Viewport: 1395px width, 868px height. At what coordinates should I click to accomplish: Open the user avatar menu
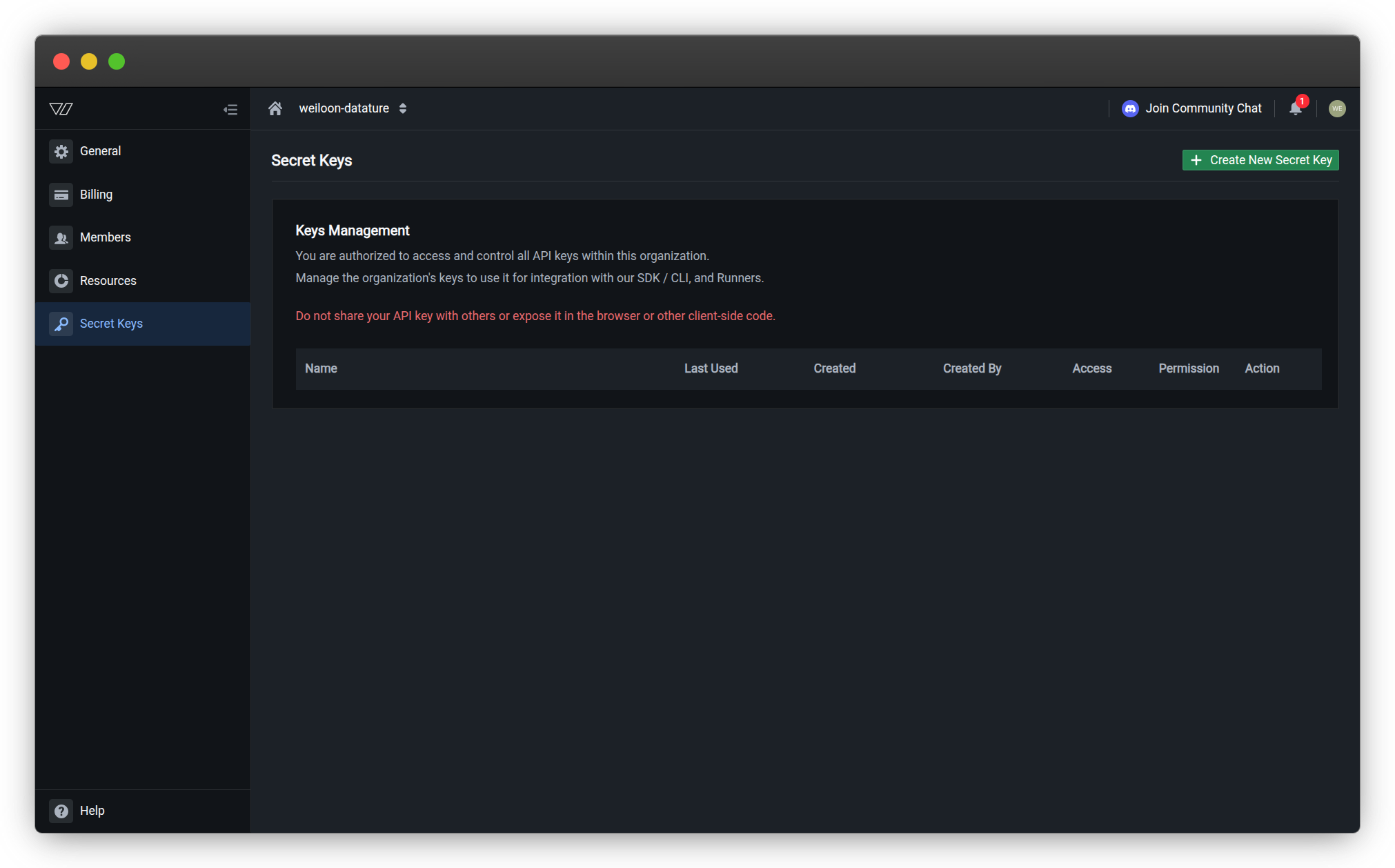pyautogui.click(x=1336, y=108)
